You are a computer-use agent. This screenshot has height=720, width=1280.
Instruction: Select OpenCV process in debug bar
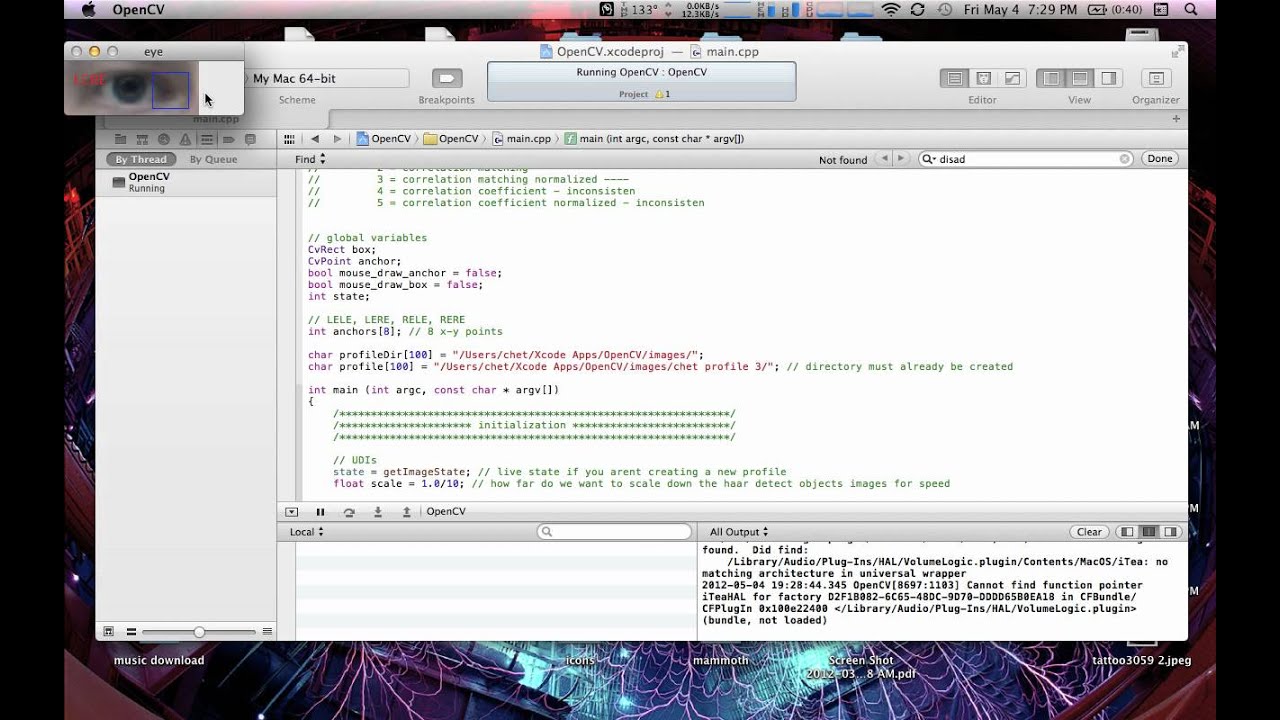click(446, 512)
